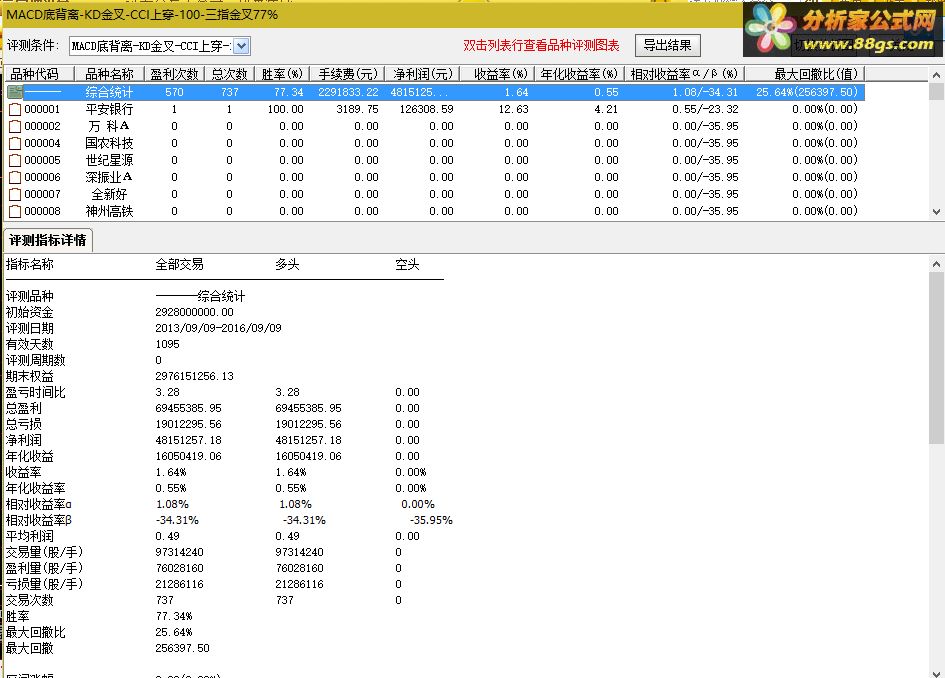Click the stock list scroll-up arrow
The height and width of the screenshot is (678, 945).
click(x=936, y=75)
